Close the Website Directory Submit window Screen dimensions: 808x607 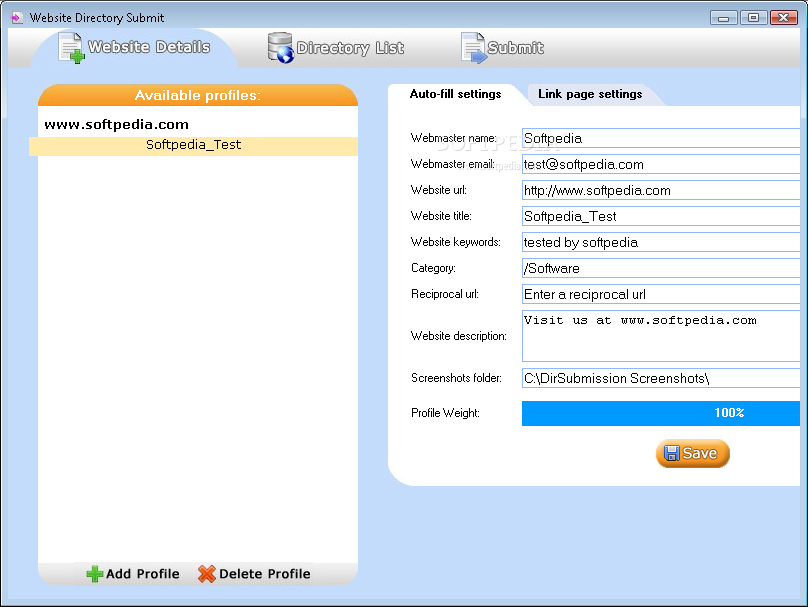pyautogui.click(x=783, y=18)
